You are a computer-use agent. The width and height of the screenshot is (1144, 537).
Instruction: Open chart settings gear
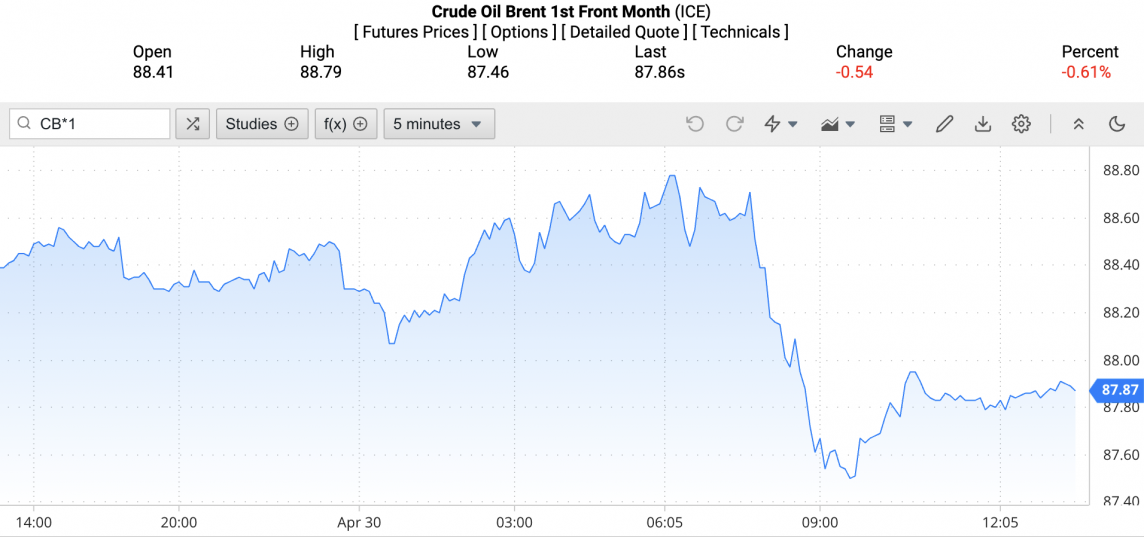(1021, 124)
